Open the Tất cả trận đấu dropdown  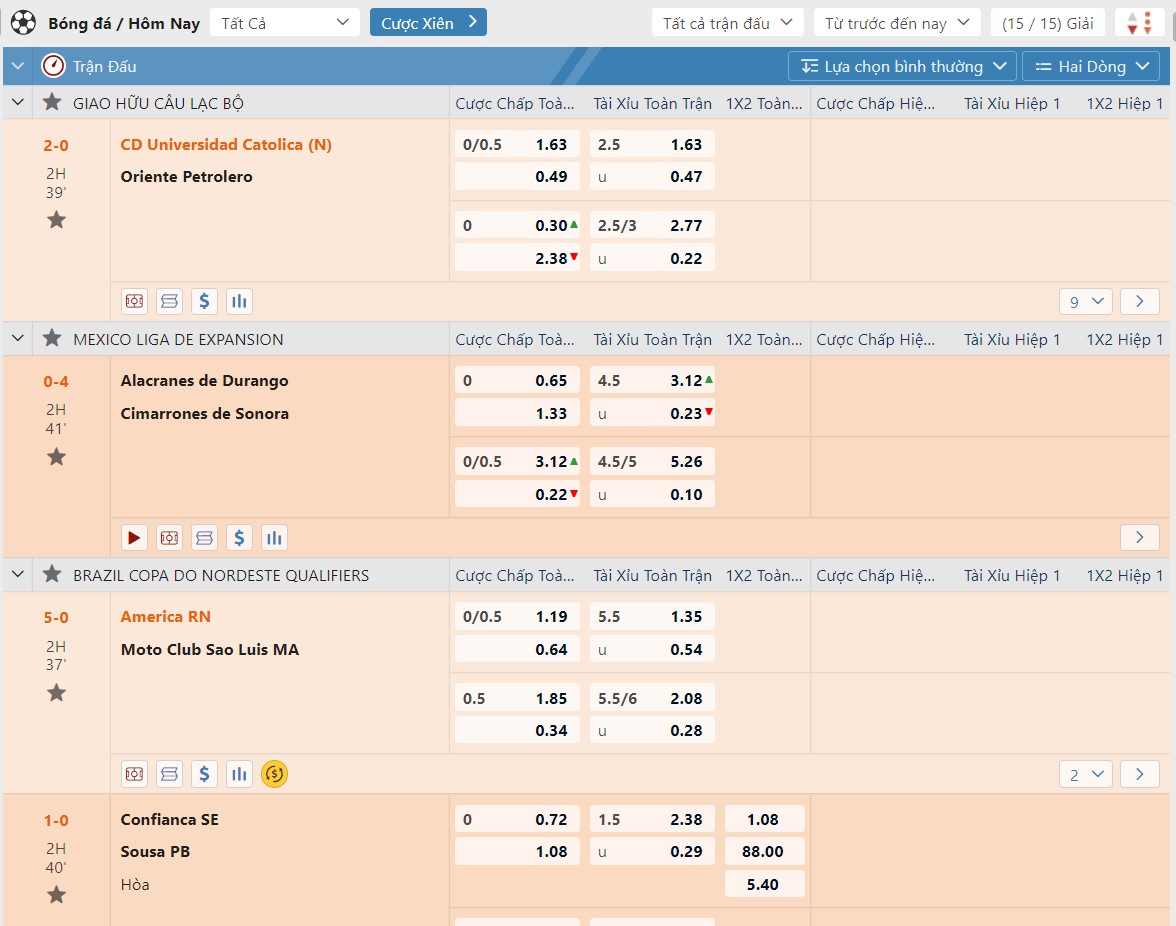728,22
